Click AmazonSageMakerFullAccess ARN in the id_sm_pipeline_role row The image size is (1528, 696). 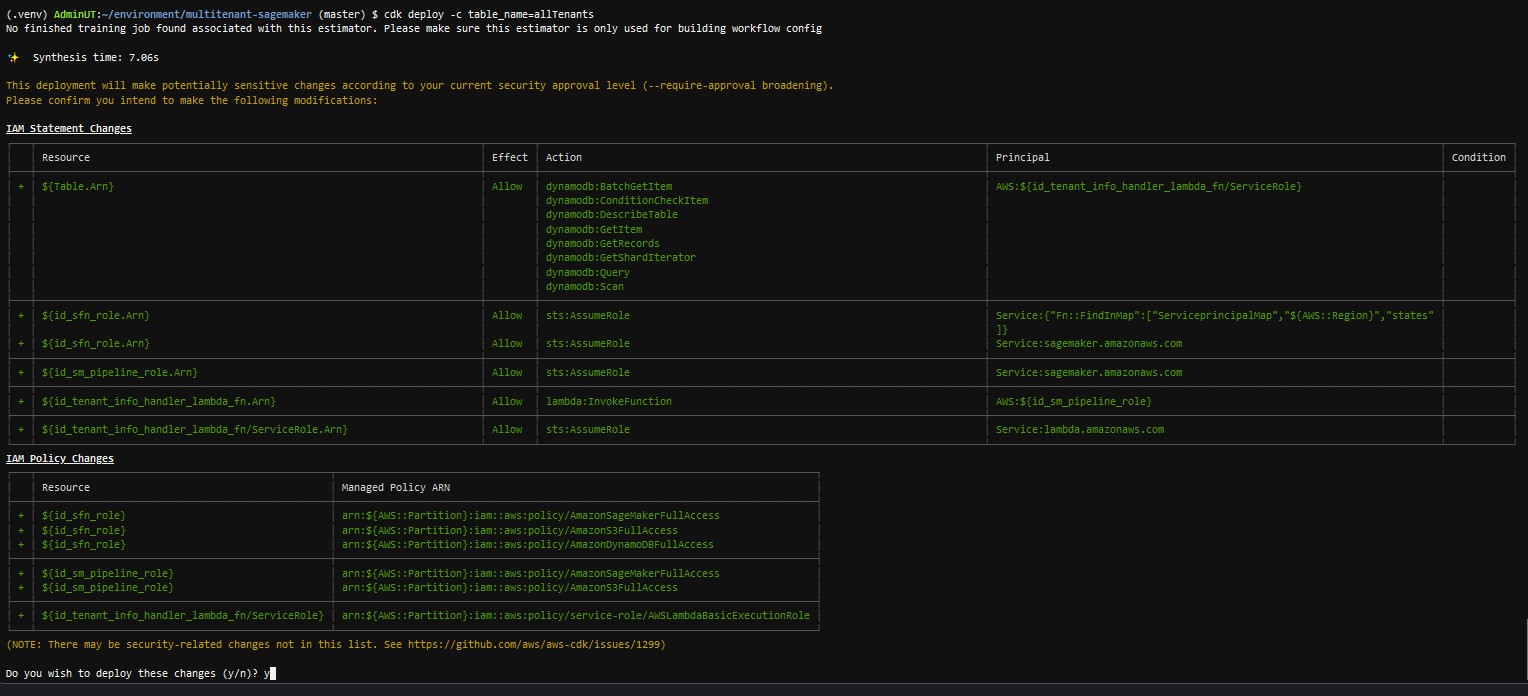coord(531,574)
